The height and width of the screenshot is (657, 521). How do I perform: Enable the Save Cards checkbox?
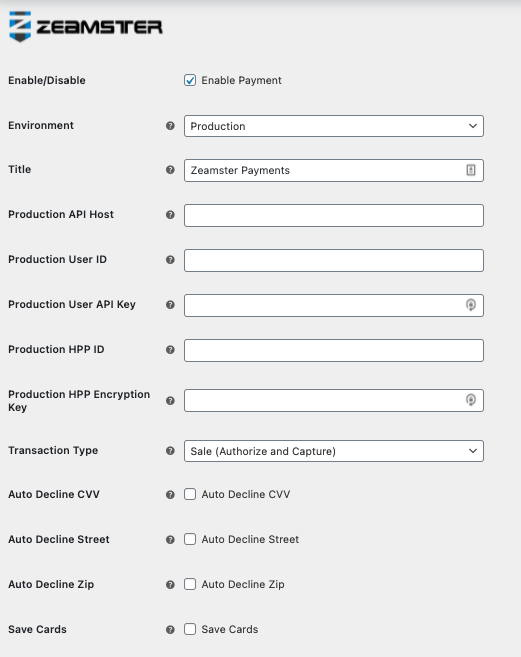point(190,629)
